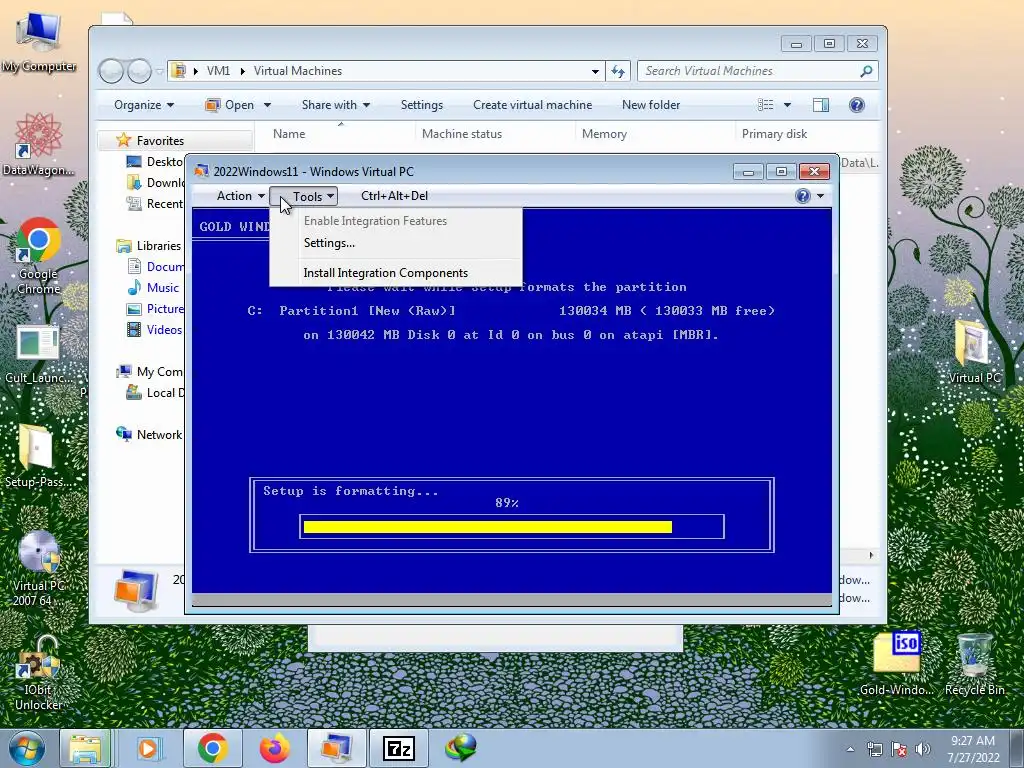Open IObit Unlocker desktop shortcut

[x=39, y=674]
